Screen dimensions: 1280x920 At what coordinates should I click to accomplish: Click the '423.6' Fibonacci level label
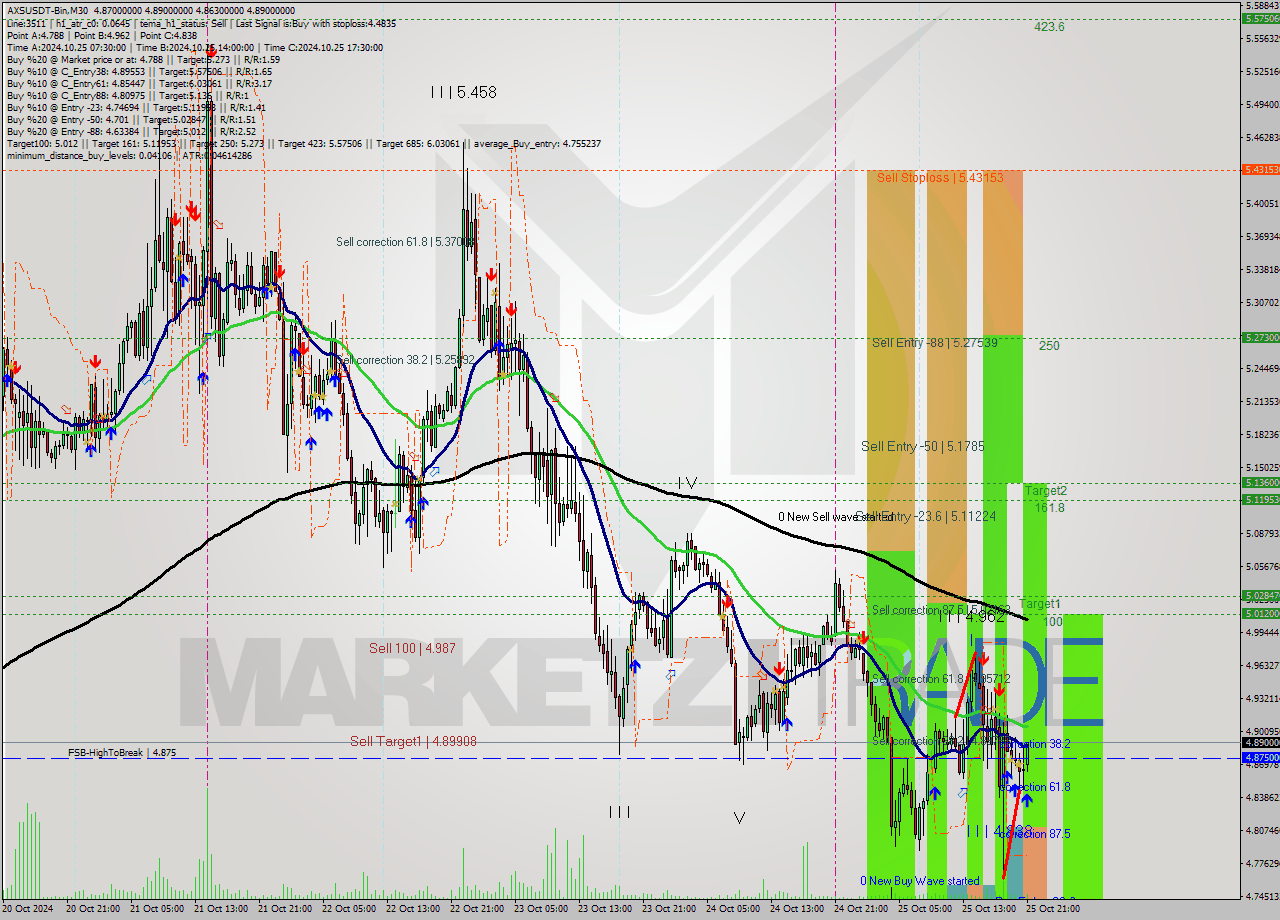click(x=1049, y=27)
